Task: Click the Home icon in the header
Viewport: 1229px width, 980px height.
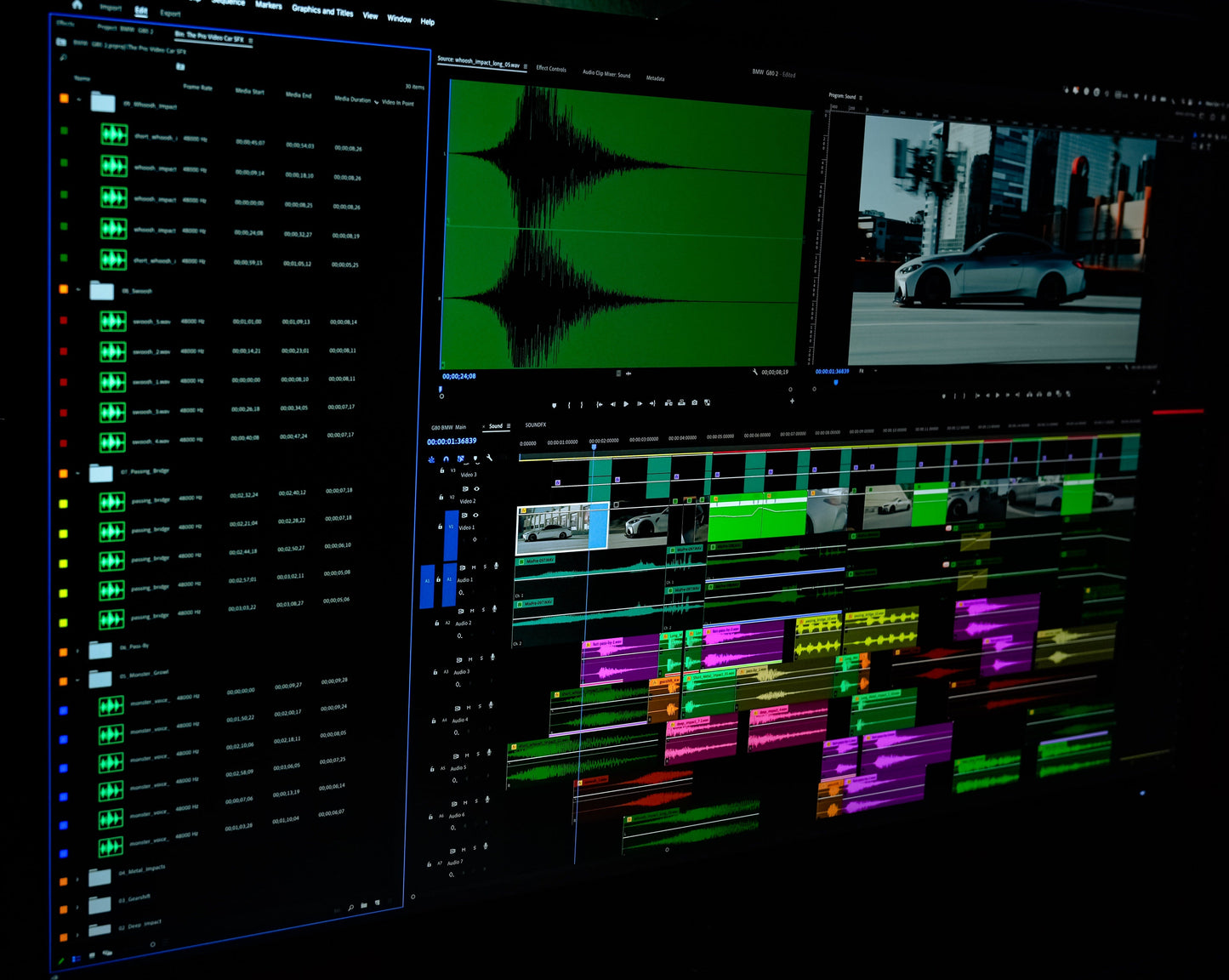Action: point(77,4)
